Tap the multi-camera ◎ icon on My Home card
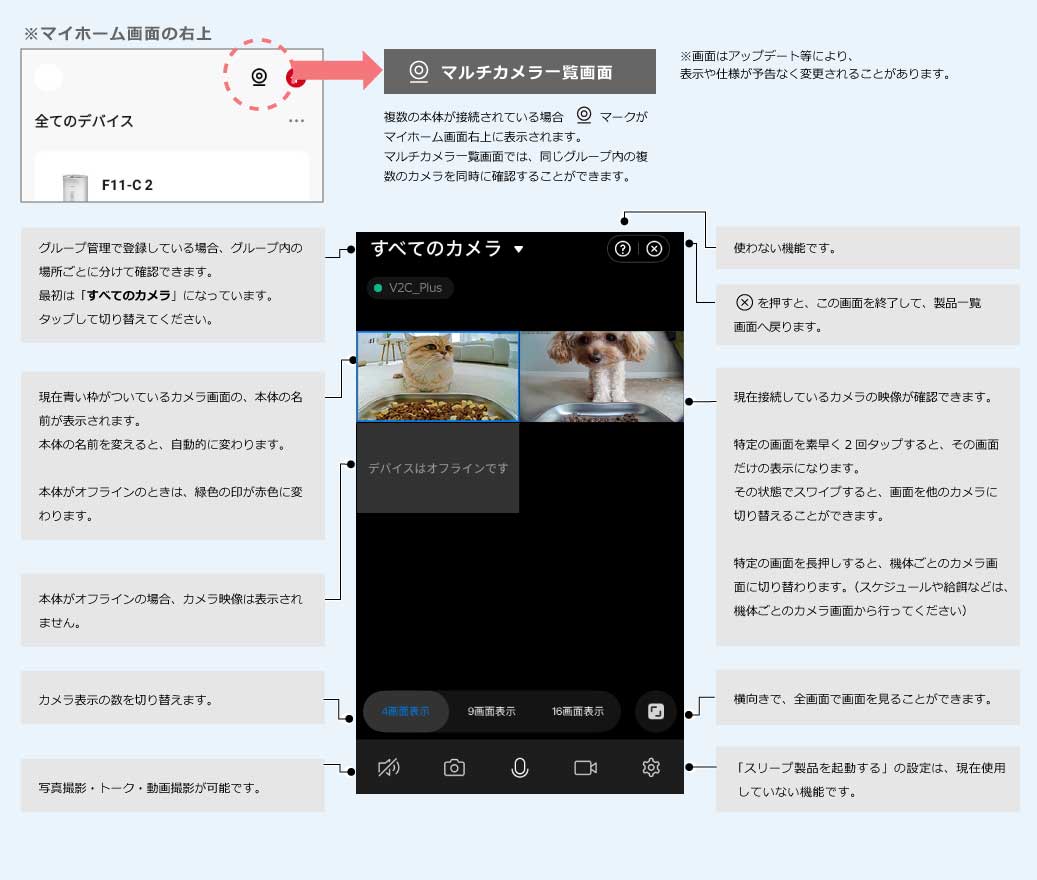1037x880 pixels. tap(258, 75)
